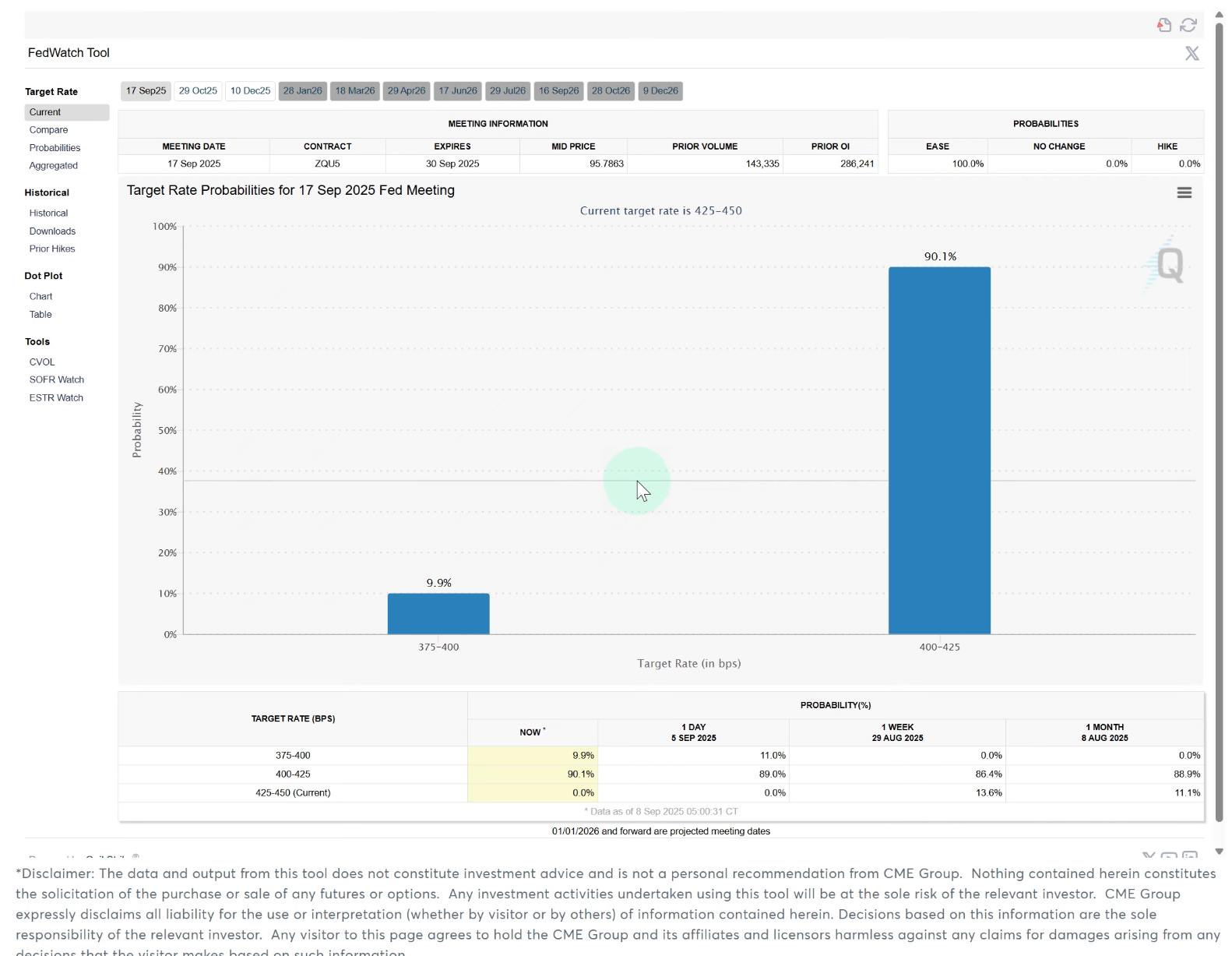This screenshot has width=1232, height=956.
Task: Choose the 9 Dec26 meeting tab
Action: coord(660,91)
